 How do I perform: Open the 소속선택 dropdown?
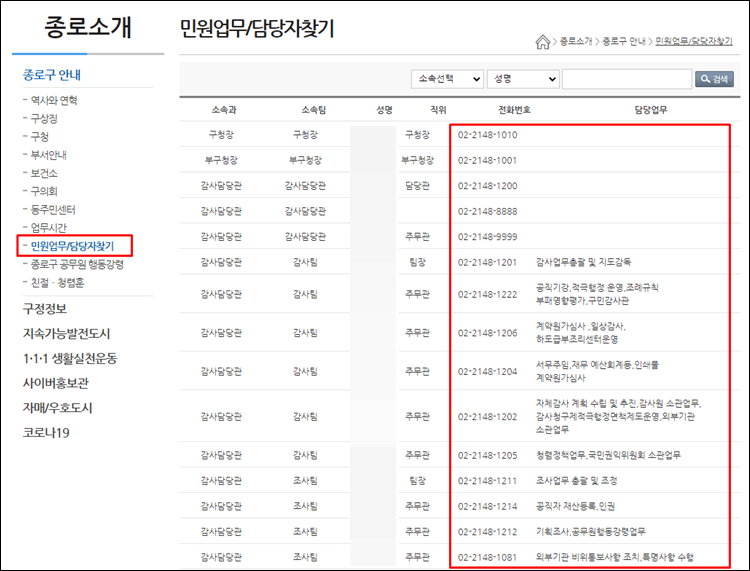[447, 79]
